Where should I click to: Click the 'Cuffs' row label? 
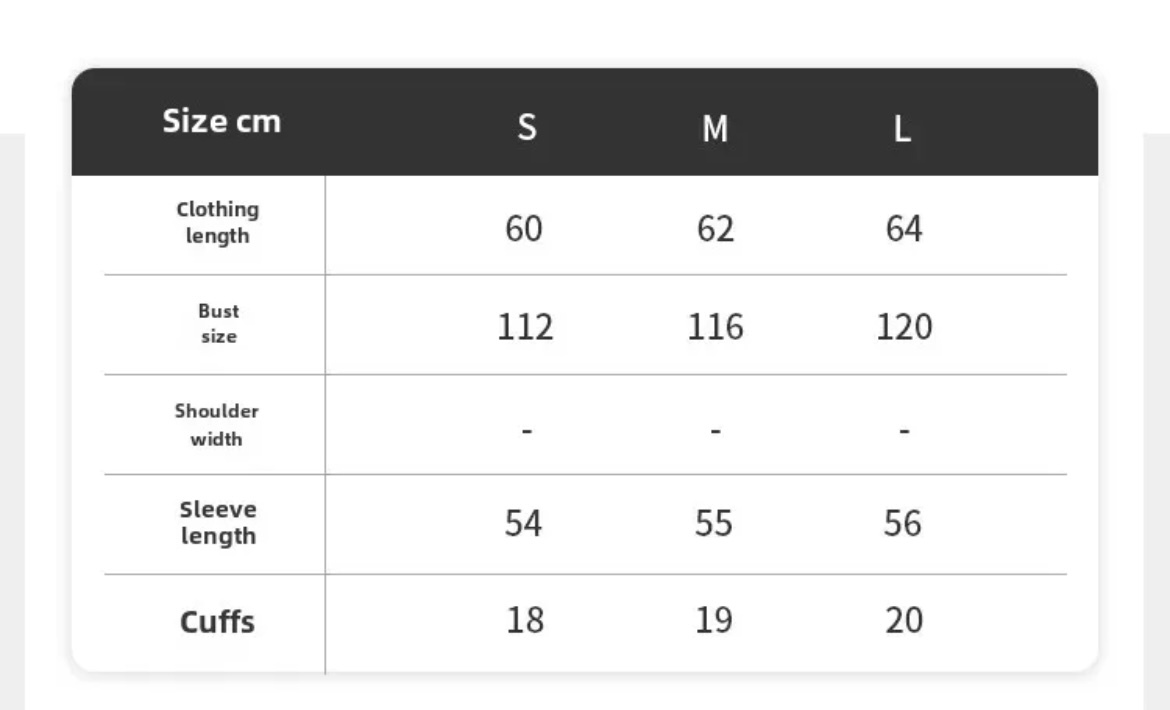click(217, 622)
